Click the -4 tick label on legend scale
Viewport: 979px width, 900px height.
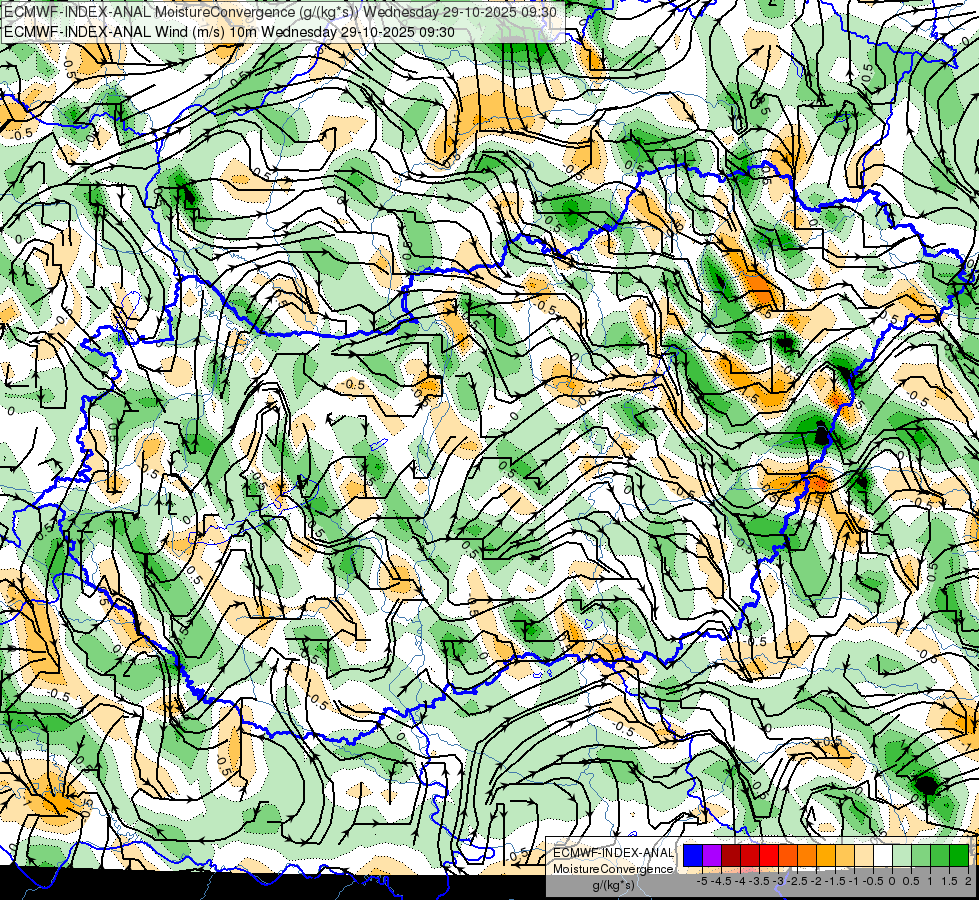740,881
